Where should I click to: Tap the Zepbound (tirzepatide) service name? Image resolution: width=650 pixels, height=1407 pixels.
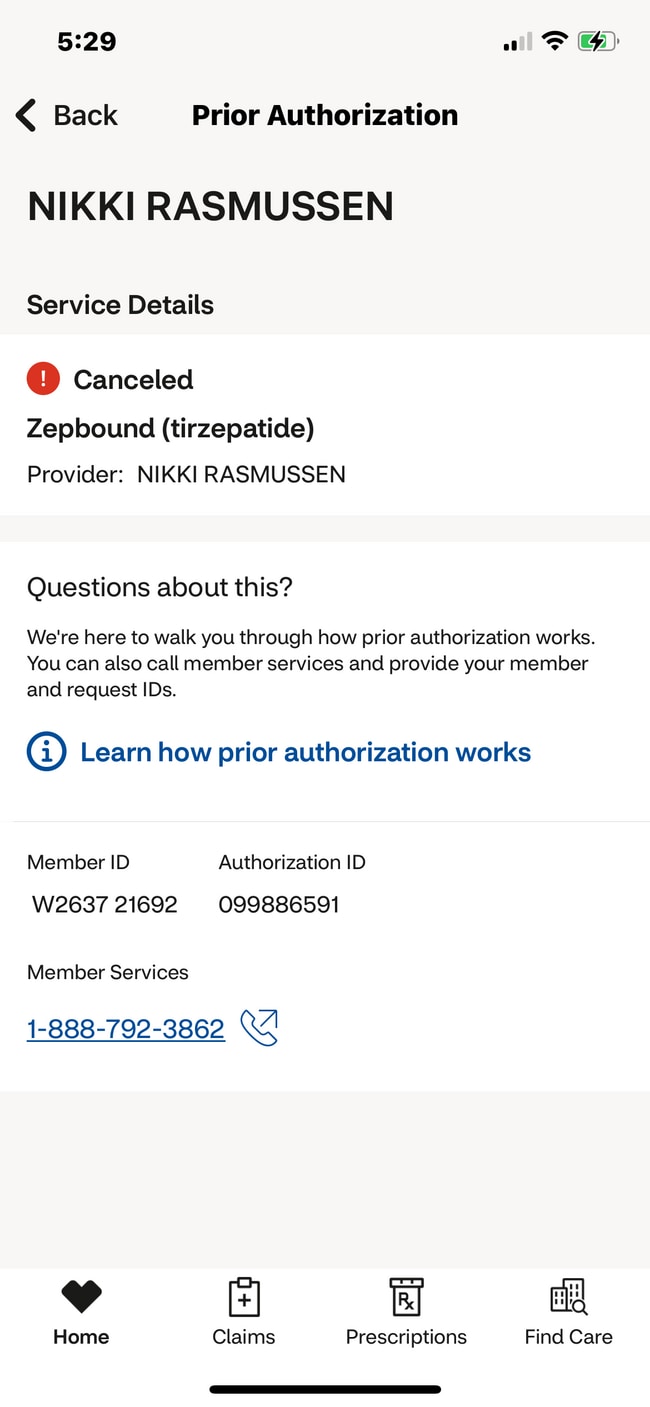coord(170,429)
